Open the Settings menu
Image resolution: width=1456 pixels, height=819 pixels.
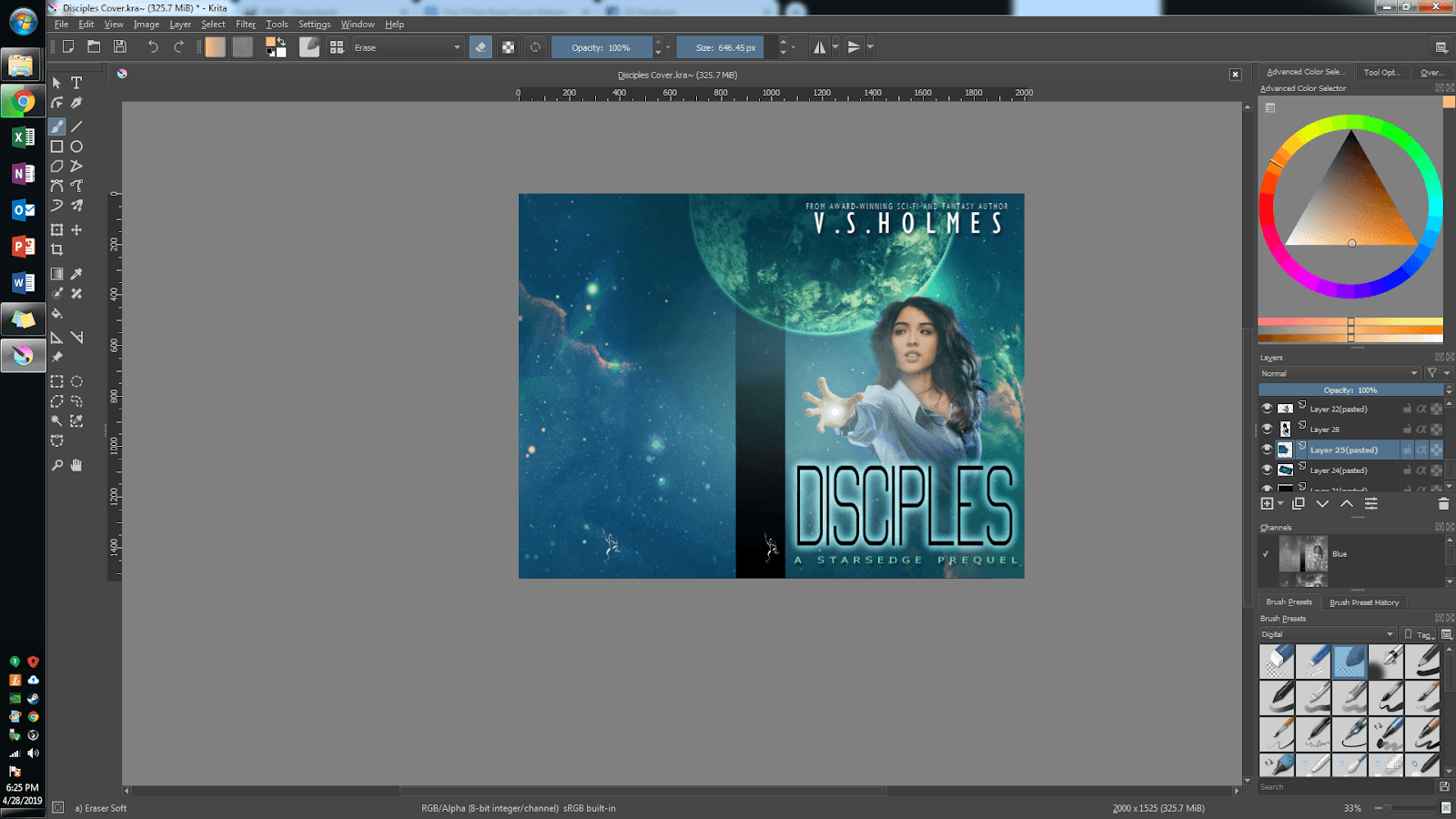tap(315, 25)
